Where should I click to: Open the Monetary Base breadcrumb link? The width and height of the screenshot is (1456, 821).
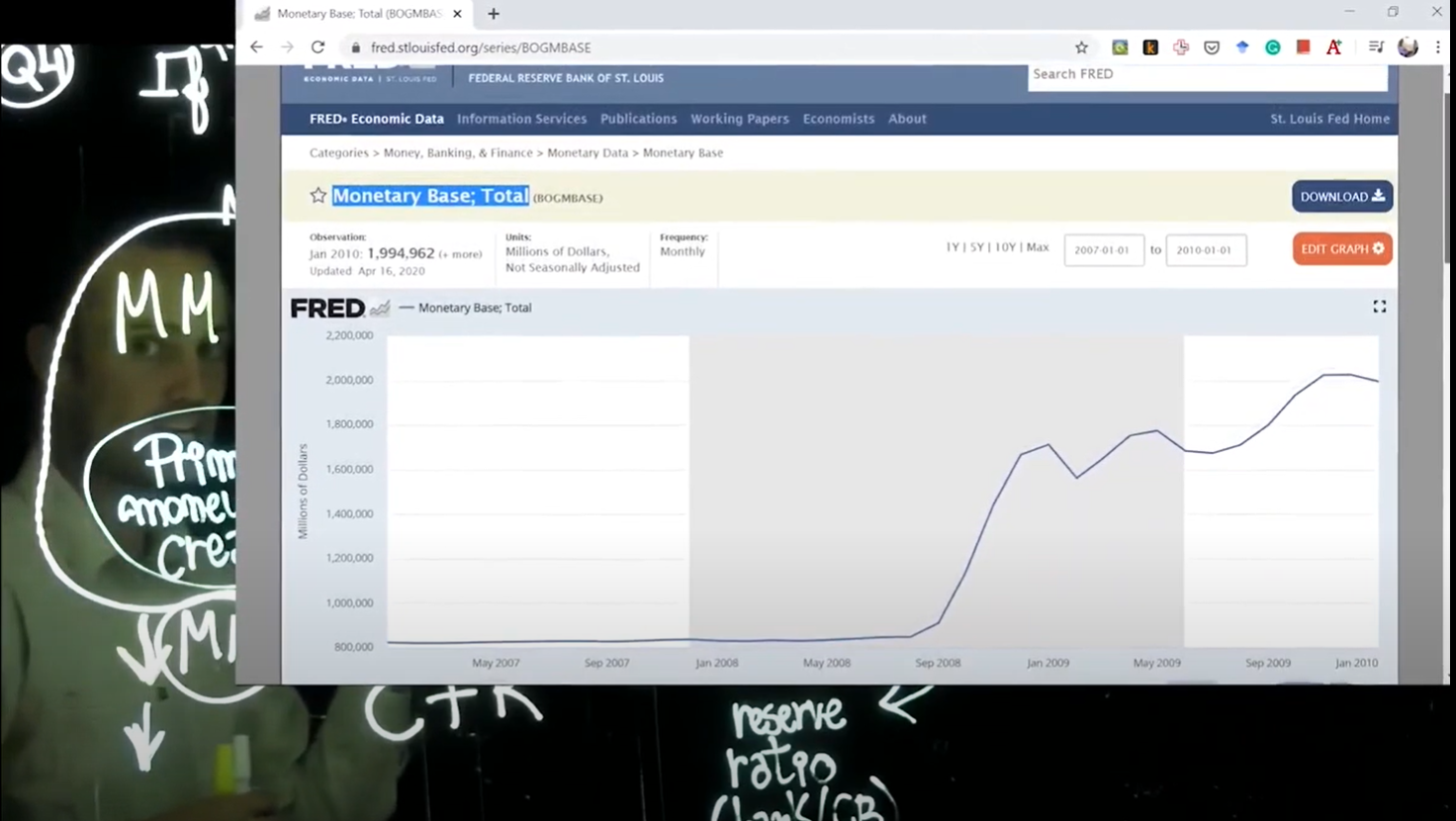(x=682, y=153)
